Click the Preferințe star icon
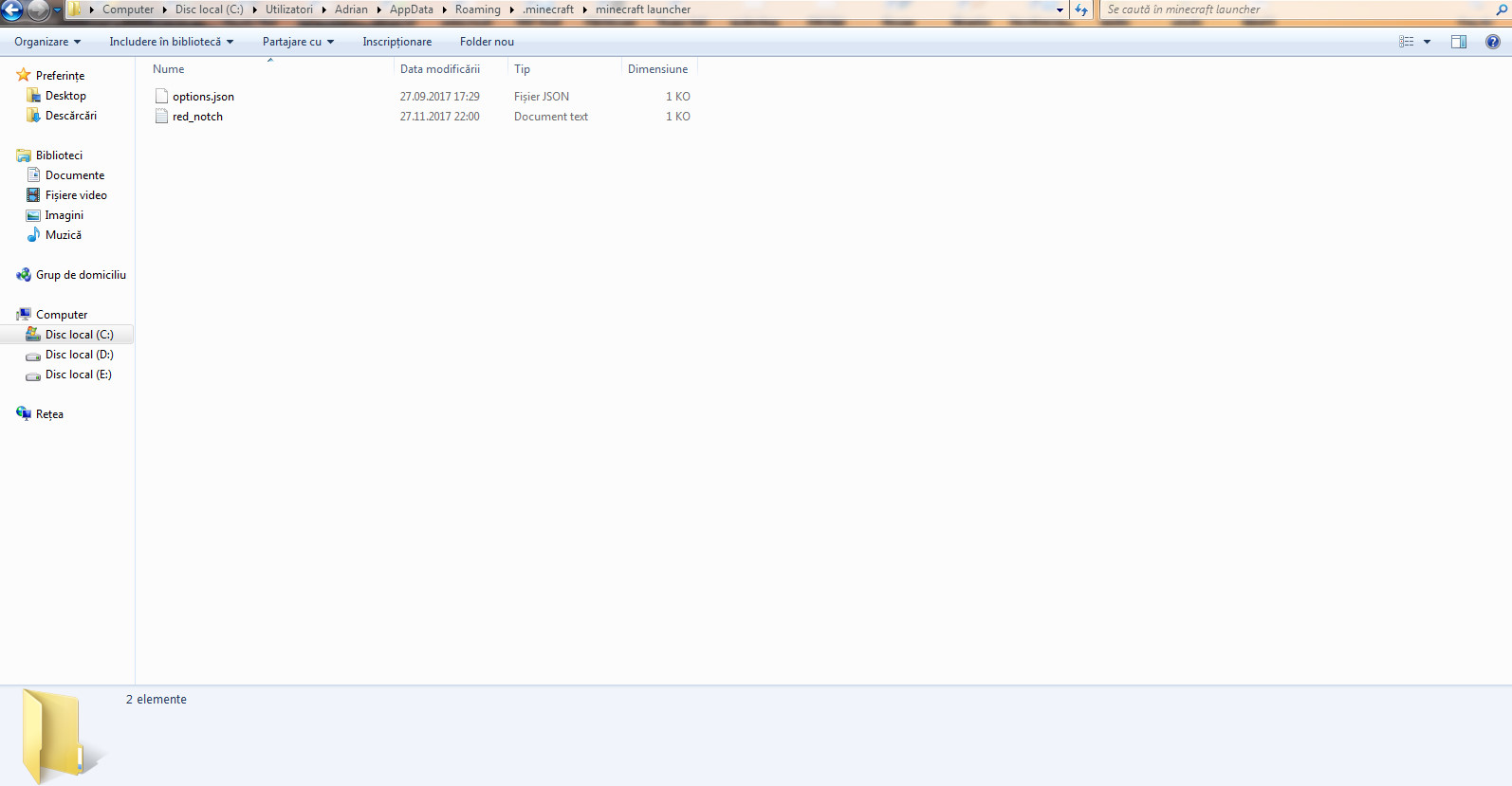 pos(24,75)
